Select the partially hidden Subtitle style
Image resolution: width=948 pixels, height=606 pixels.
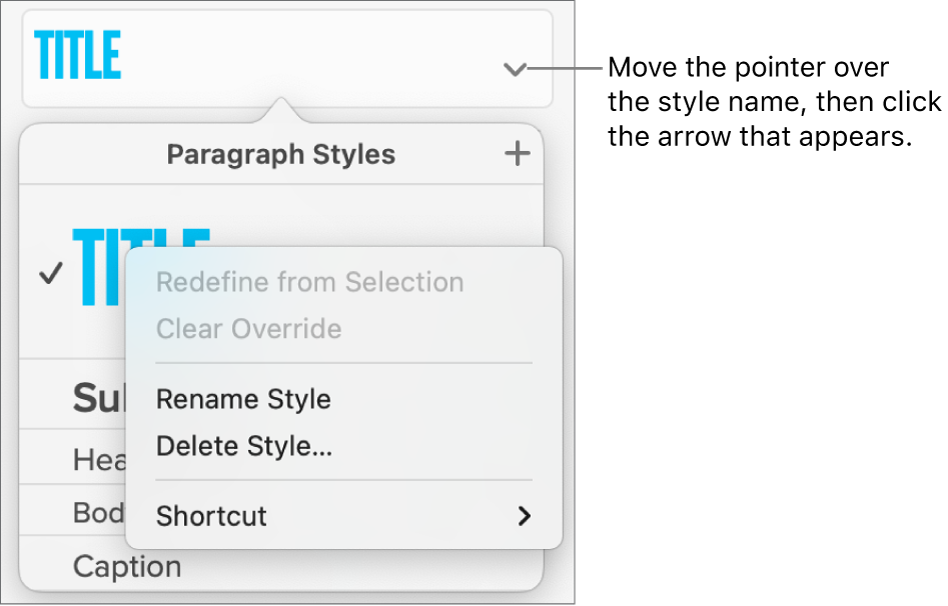click(x=97, y=399)
